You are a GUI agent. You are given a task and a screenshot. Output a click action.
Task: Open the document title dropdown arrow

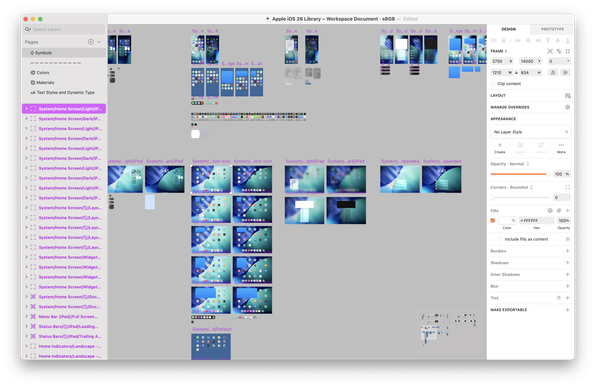pos(268,19)
